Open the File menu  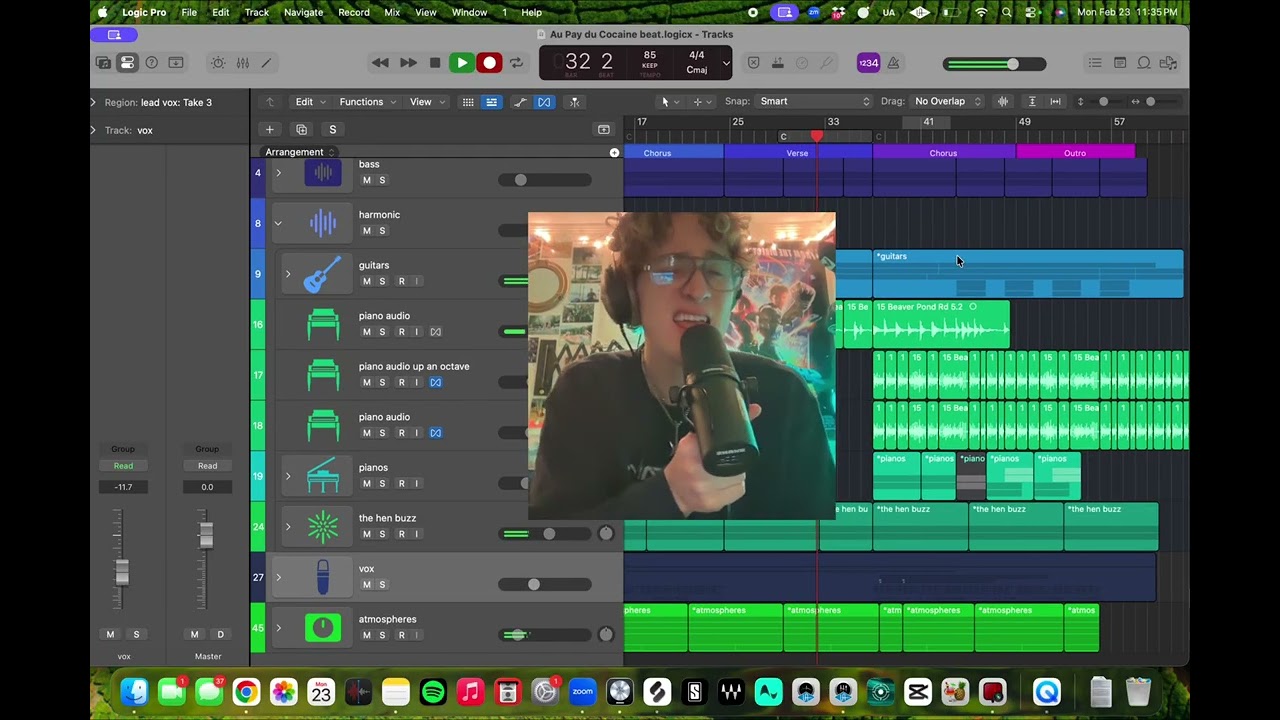coord(189,12)
